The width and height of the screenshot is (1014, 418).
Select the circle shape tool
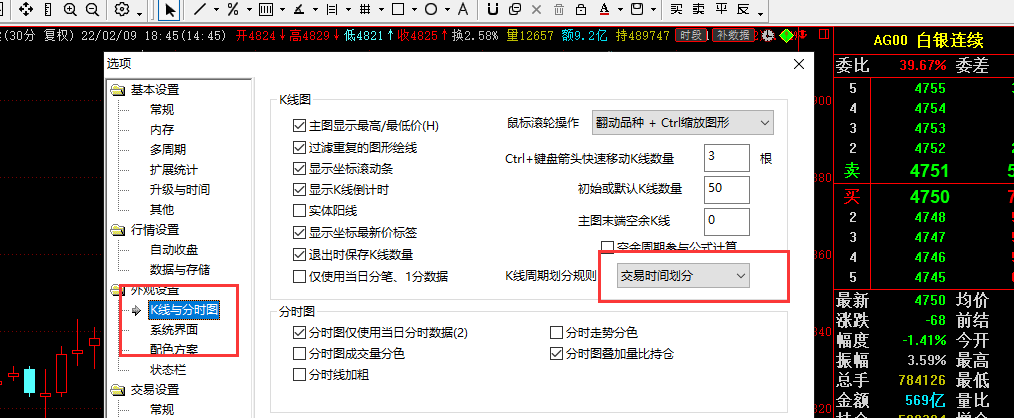[431, 9]
